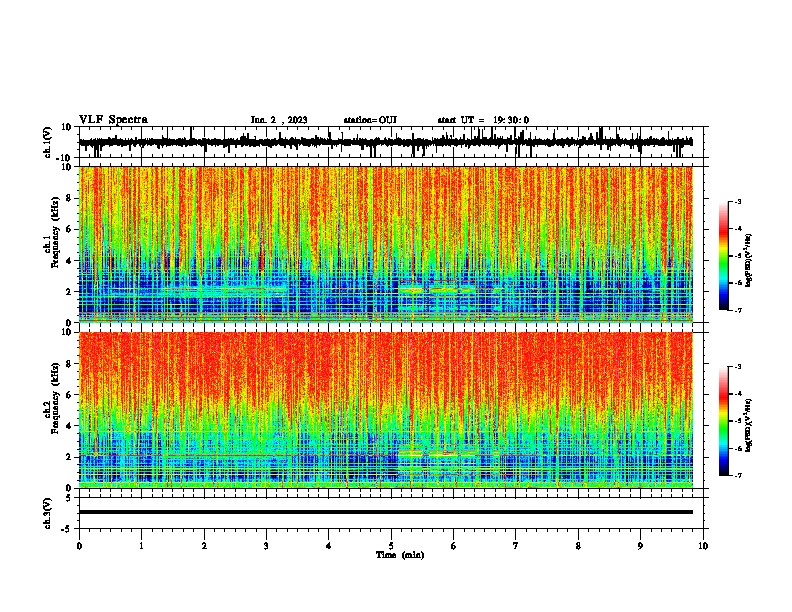
Task: Click the "Time (min)" x-axis label
Action: tap(400, 555)
